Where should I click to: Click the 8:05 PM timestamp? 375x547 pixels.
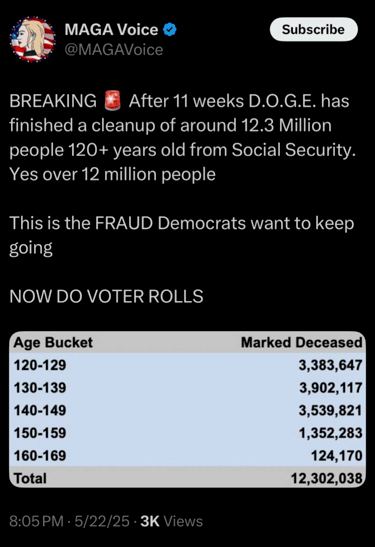click(37, 521)
